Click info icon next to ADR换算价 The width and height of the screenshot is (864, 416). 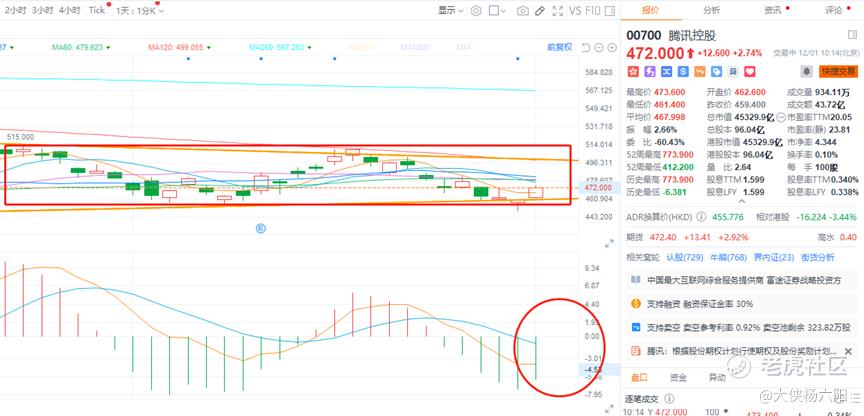click(x=701, y=217)
